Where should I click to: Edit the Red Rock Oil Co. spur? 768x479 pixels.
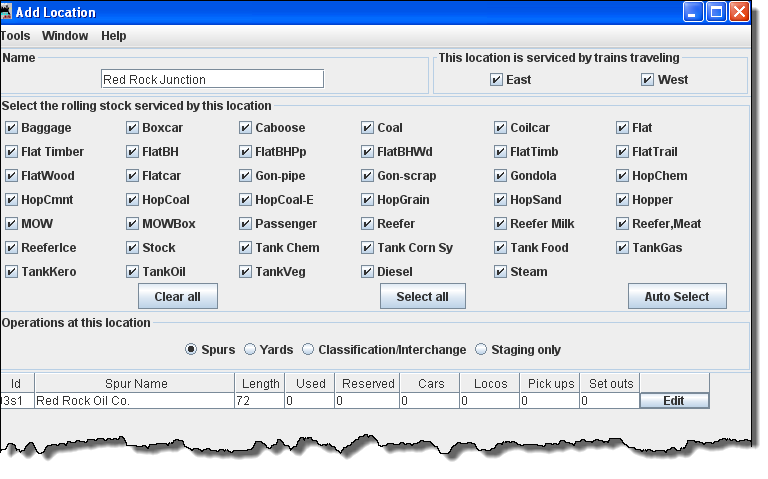[x=674, y=401]
